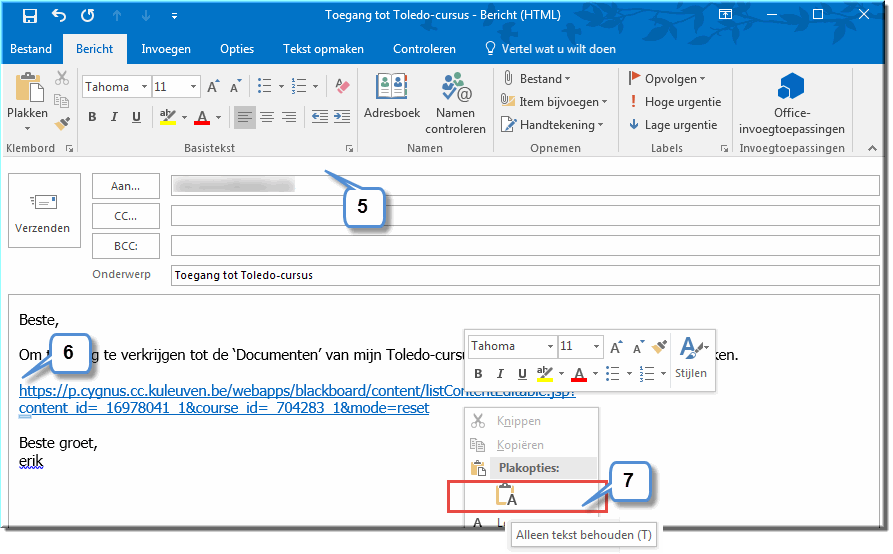Viewport: 893px width, 554px height.
Task: Toggle align right in ribbon
Action: click(289, 117)
